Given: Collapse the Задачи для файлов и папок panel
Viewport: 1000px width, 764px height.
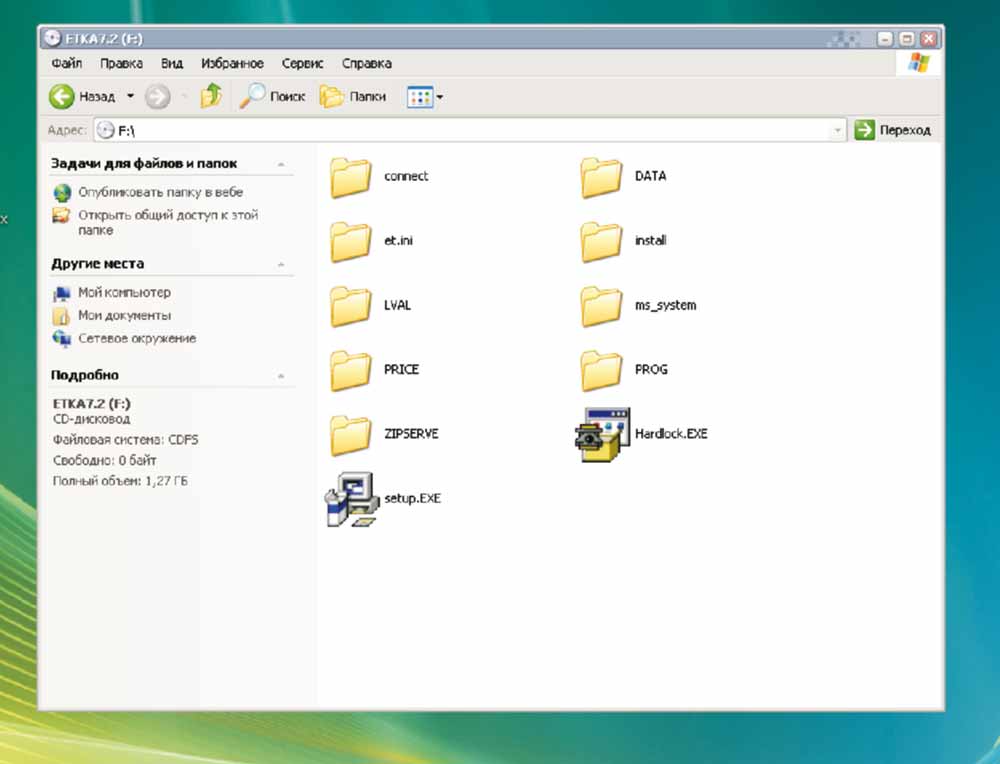Looking at the screenshot, I should point(281,164).
